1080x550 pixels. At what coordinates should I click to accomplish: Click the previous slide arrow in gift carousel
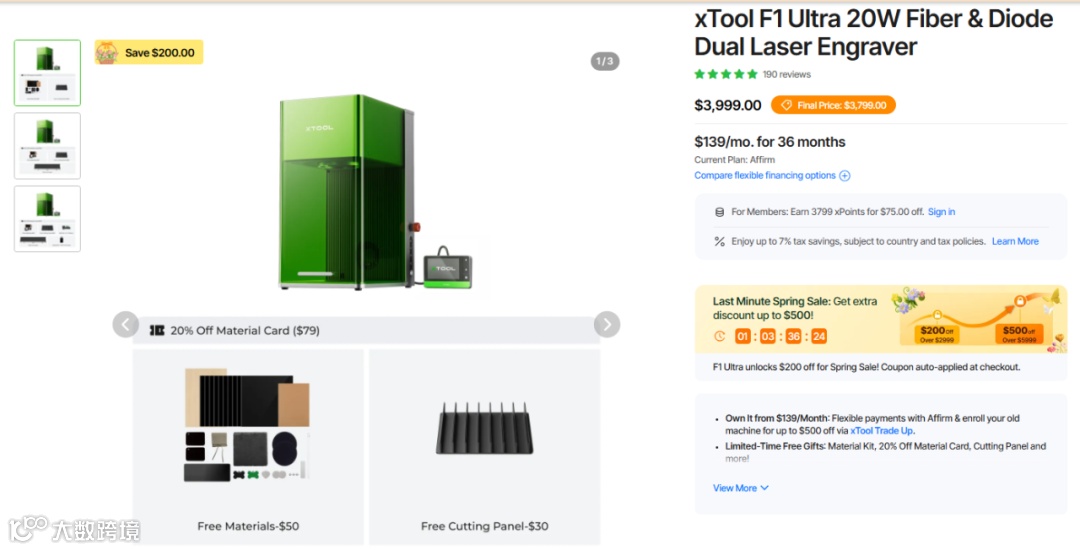(125, 324)
